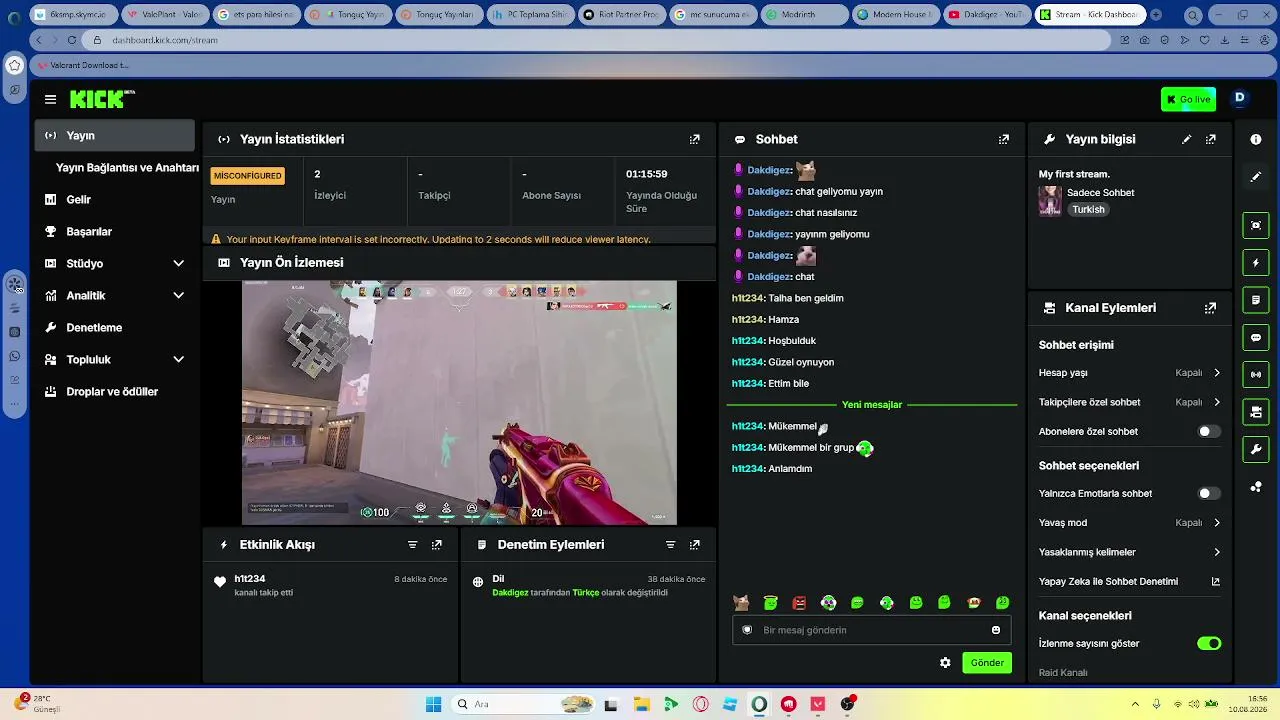
Task: Pop out the Etkinlik Akışı panel
Action: pos(436,545)
